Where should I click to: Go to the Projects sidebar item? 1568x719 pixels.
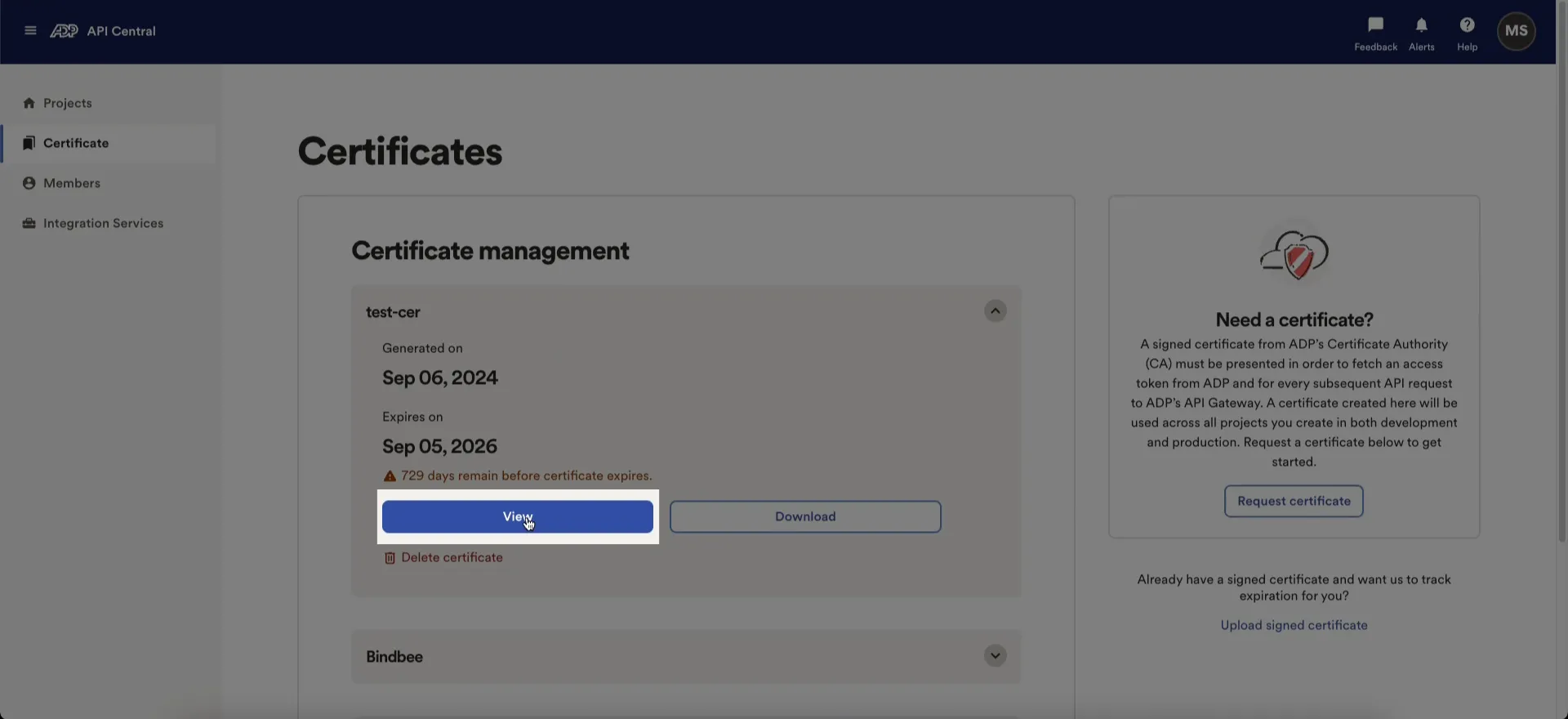tap(109, 103)
